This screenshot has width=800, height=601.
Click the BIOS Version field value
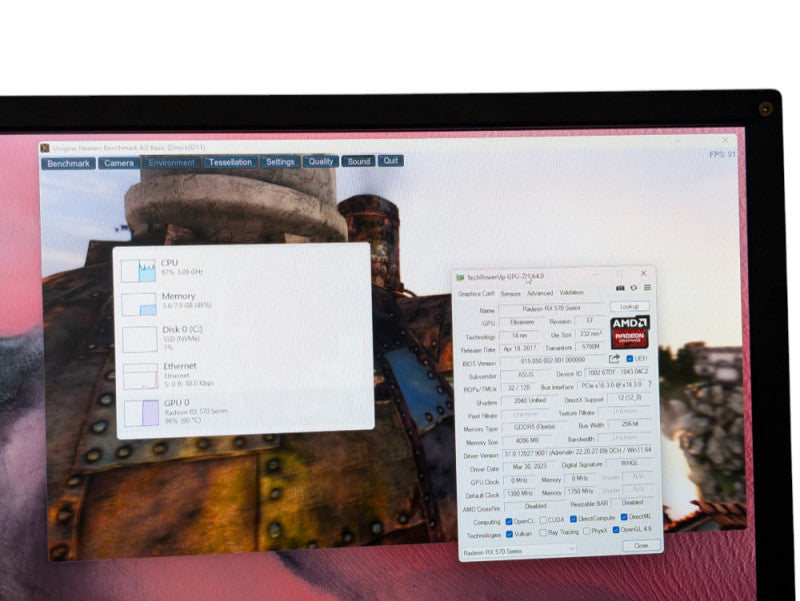[x=553, y=360]
